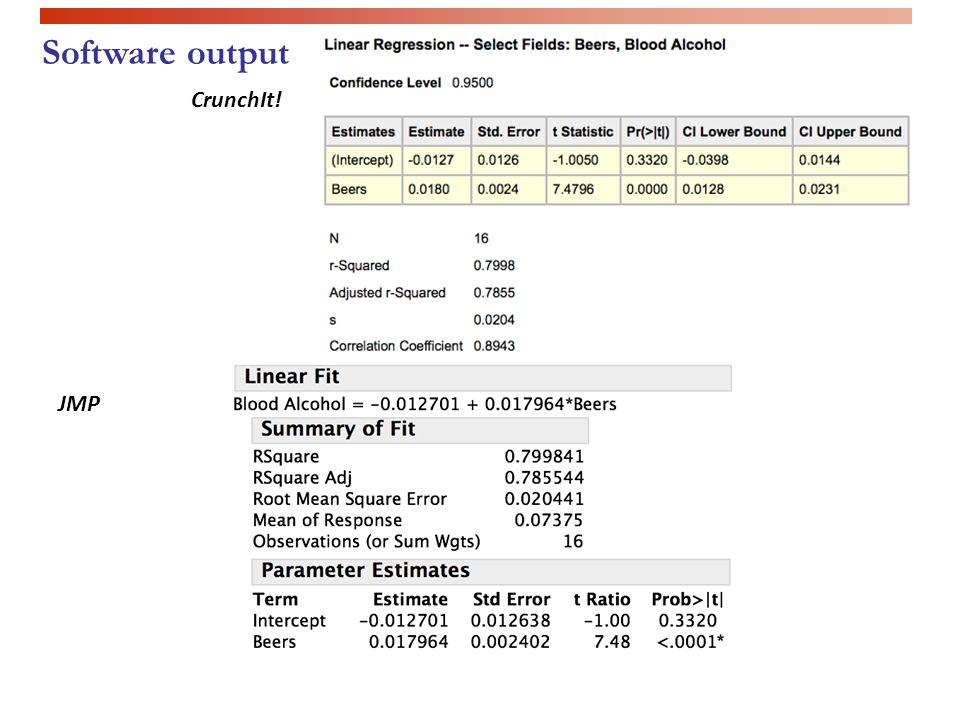Click the upper bound value 0.0231
The image size is (960, 720).
point(819,189)
